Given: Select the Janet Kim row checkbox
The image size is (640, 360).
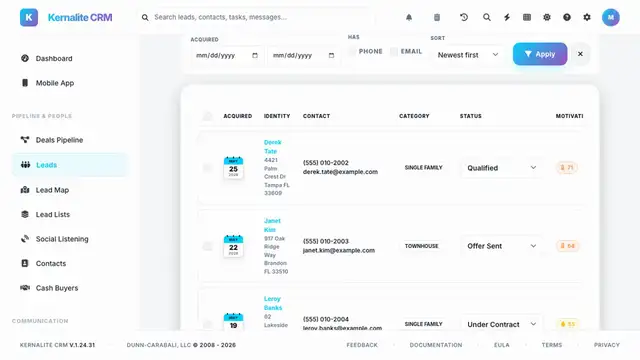Looking at the screenshot, I should (207, 246).
